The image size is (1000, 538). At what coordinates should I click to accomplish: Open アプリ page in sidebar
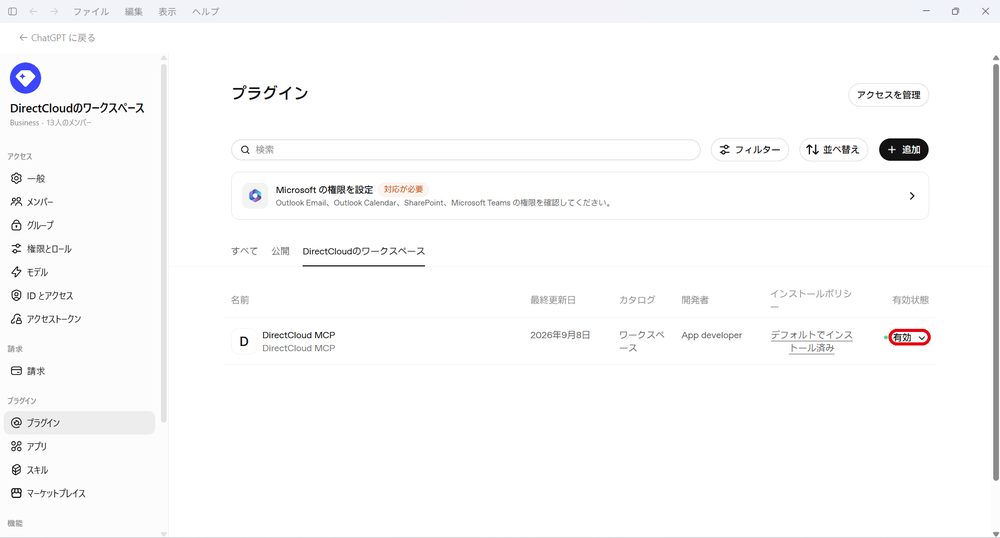(80, 446)
